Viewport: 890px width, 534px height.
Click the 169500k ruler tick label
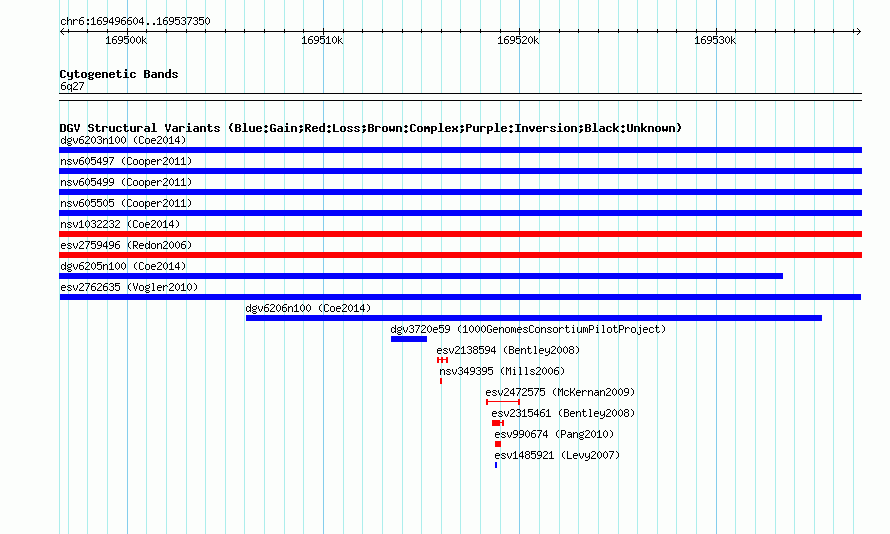tap(126, 40)
